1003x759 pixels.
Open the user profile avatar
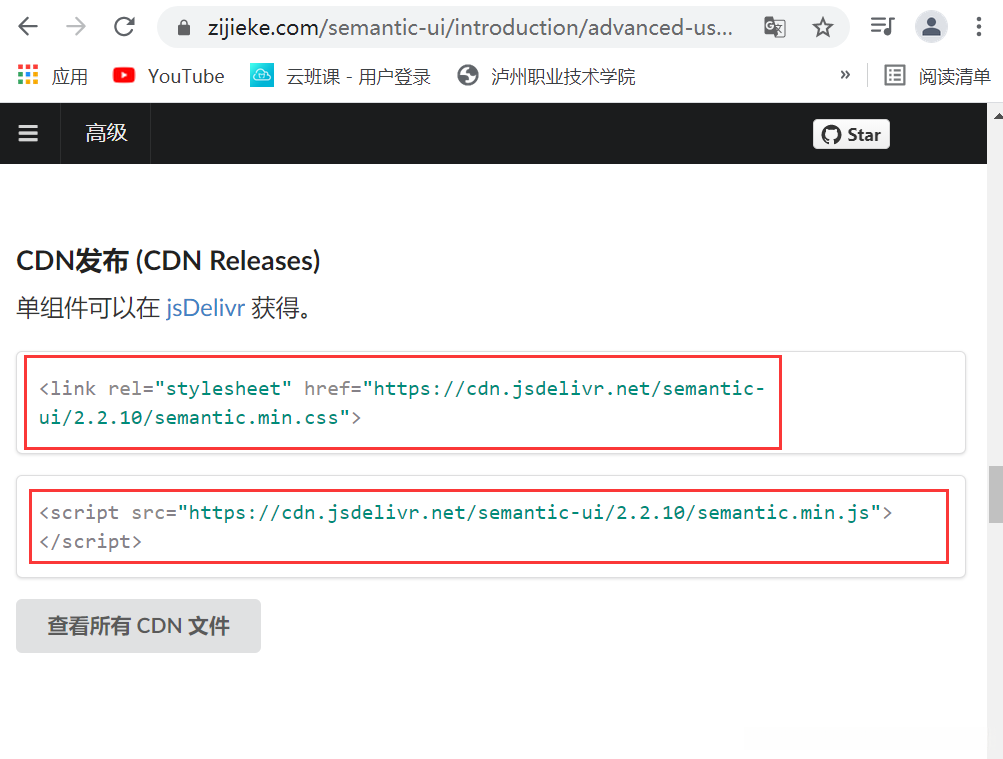pyautogui.click(x=931, y=27)
